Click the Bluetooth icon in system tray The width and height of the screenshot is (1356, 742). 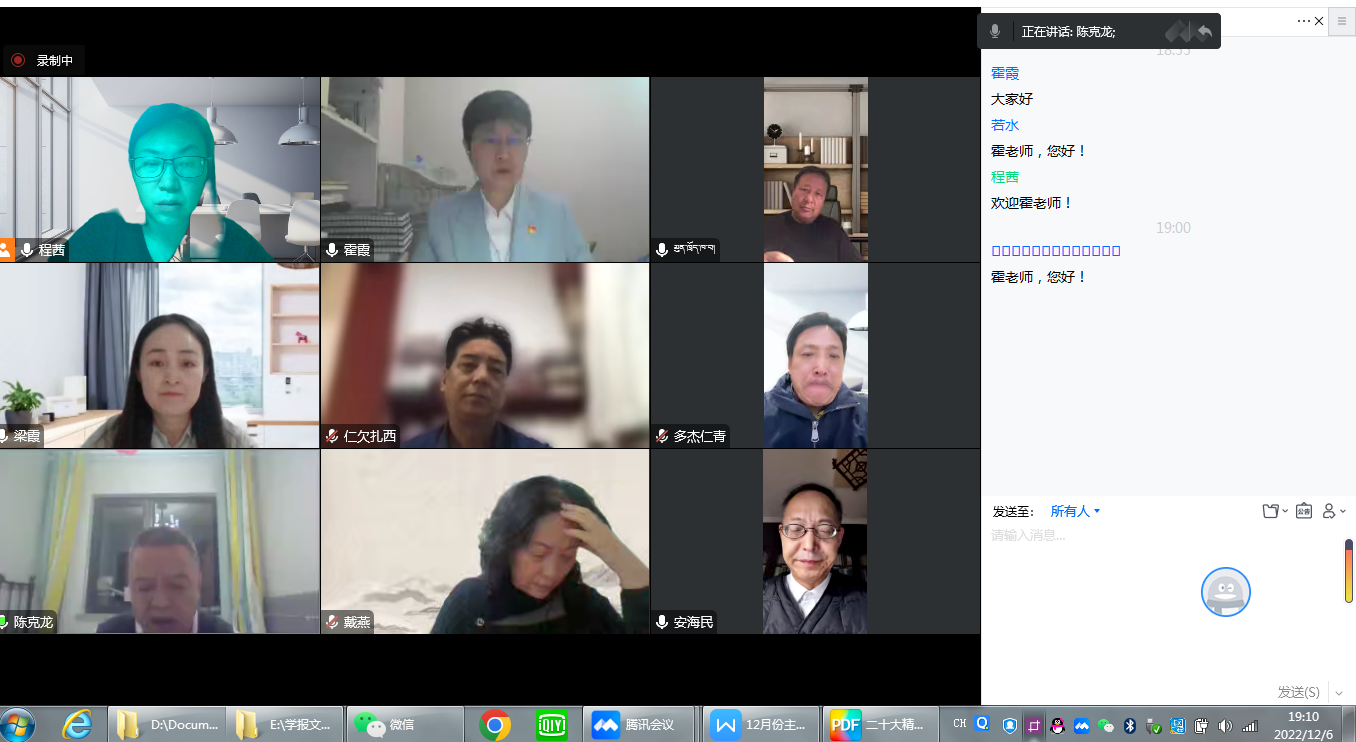click(x=1130, y=725)
